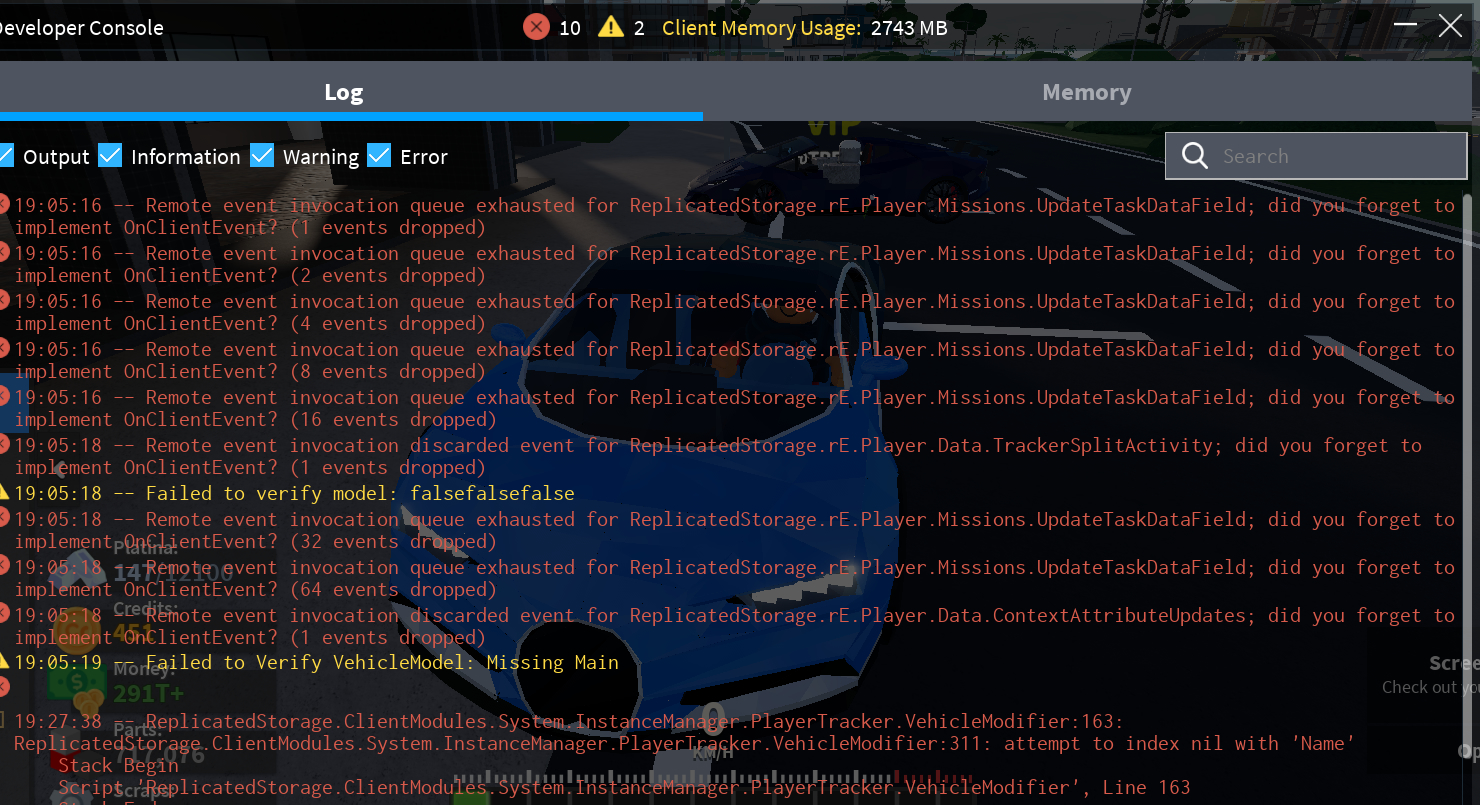Click the 19:27:38 VehicleModifier:163 error line
1480x805 pixels.
click(x=569, y=721)
